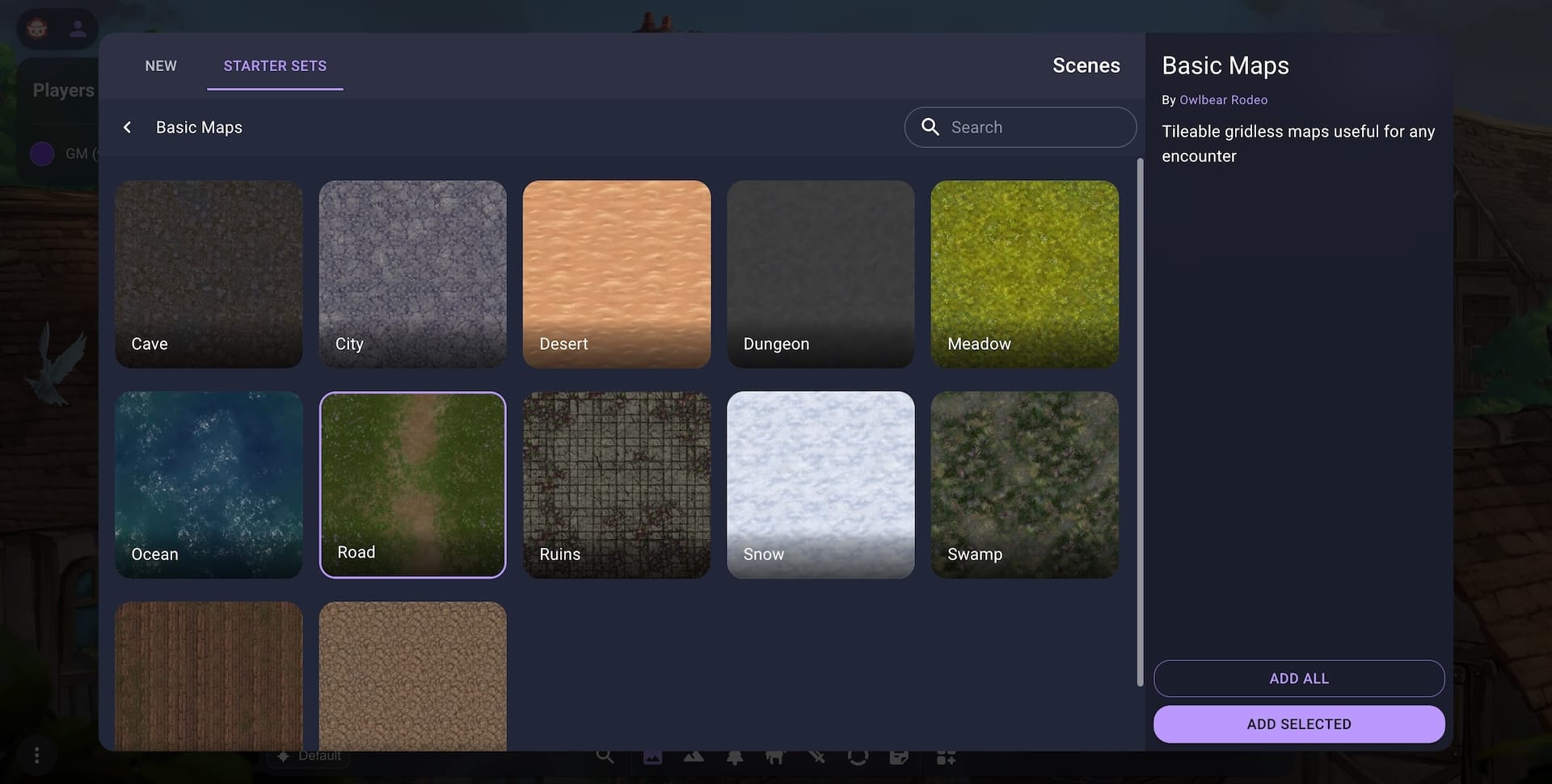Go back using the Basic Maps arrow
This screenshot has width=1552, height=784.
tap(127, 128)
